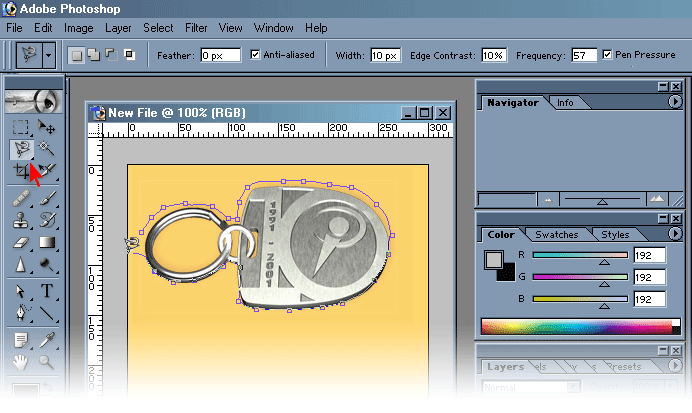Viewport: 692px width, 413px height.
Task: Select the Paintbrush tool
Action: pyautogui.click(x=47, y=198)
